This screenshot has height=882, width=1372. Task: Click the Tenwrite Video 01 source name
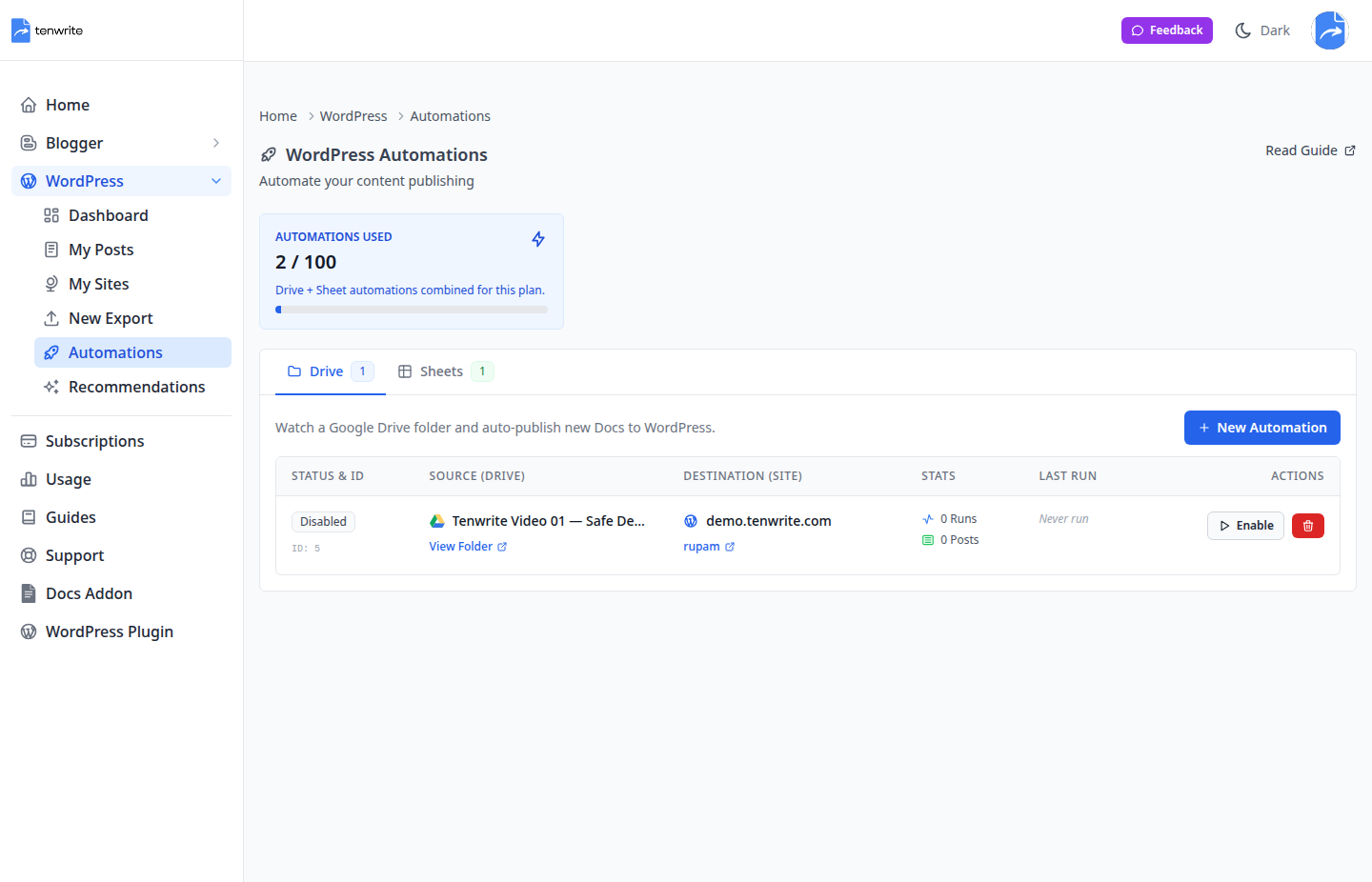click(548, 521)
